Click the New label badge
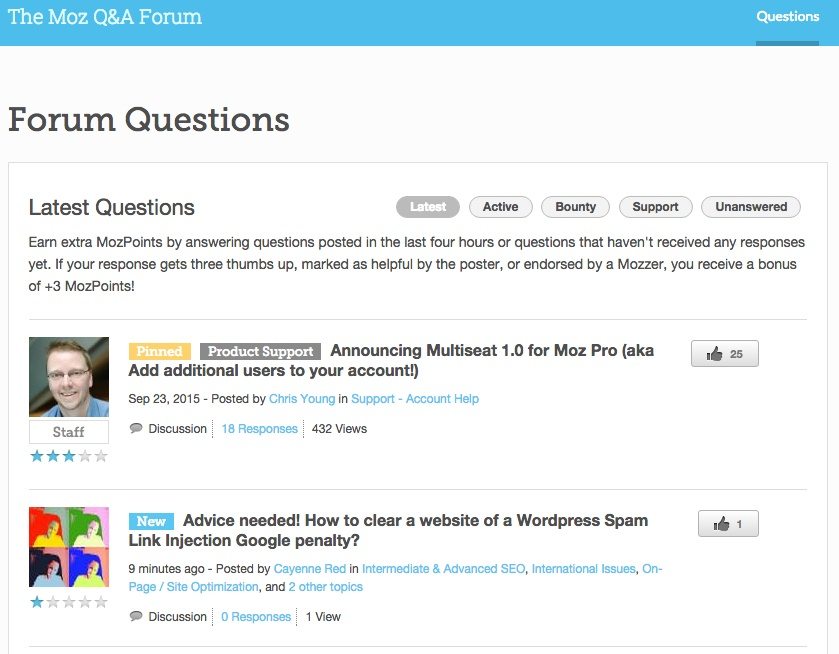Viewport: 839px width, 654px height. pyautogui.click(x=151, y=521)
